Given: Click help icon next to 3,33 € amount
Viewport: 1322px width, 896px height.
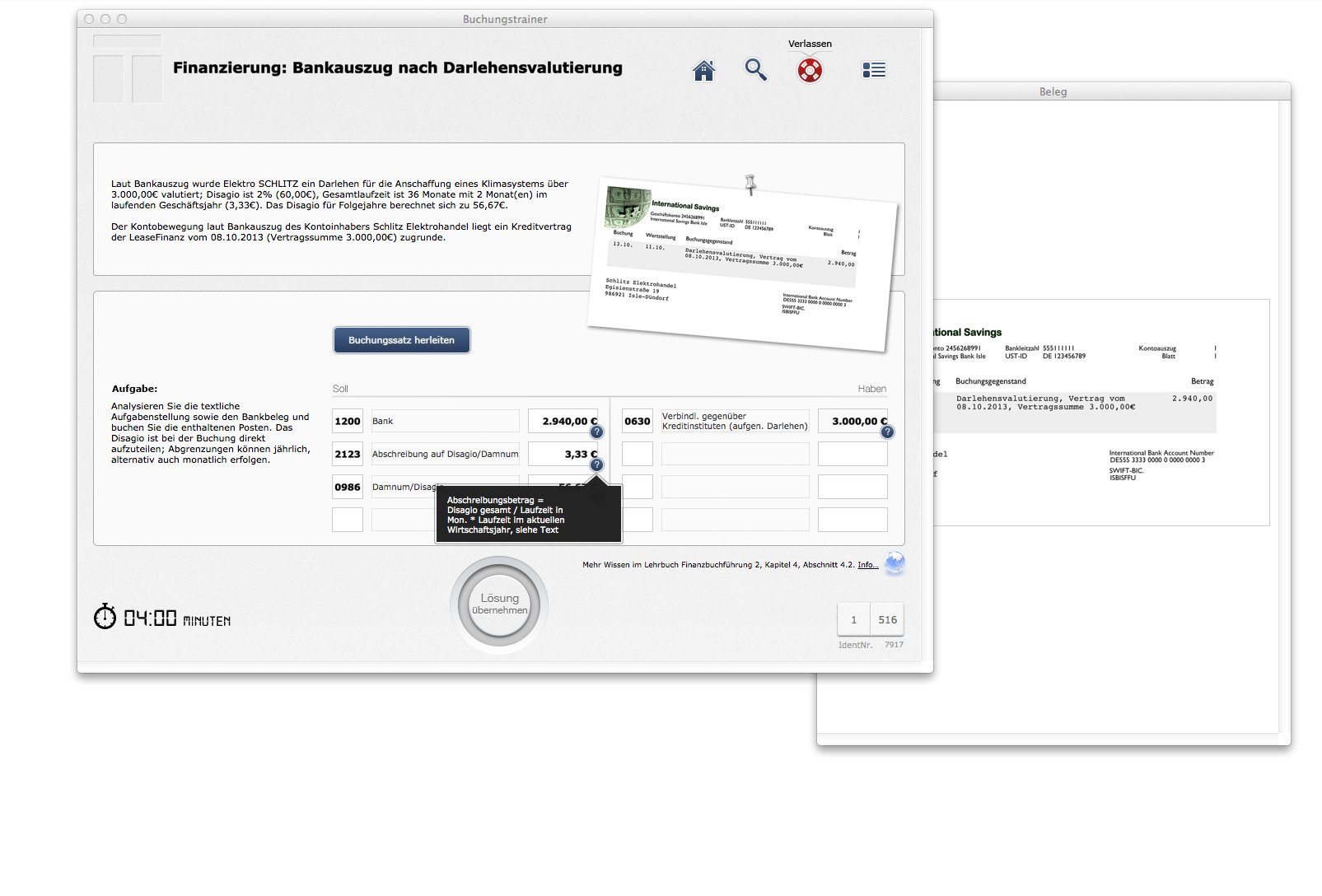Looking at the screenshot, I should click(597, 465).
